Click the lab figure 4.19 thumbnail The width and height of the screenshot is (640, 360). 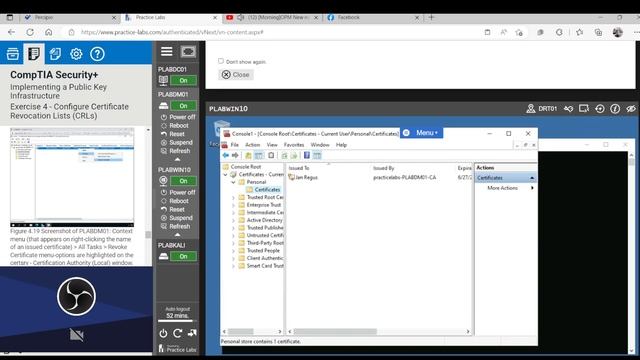click(x=72, y=177)
